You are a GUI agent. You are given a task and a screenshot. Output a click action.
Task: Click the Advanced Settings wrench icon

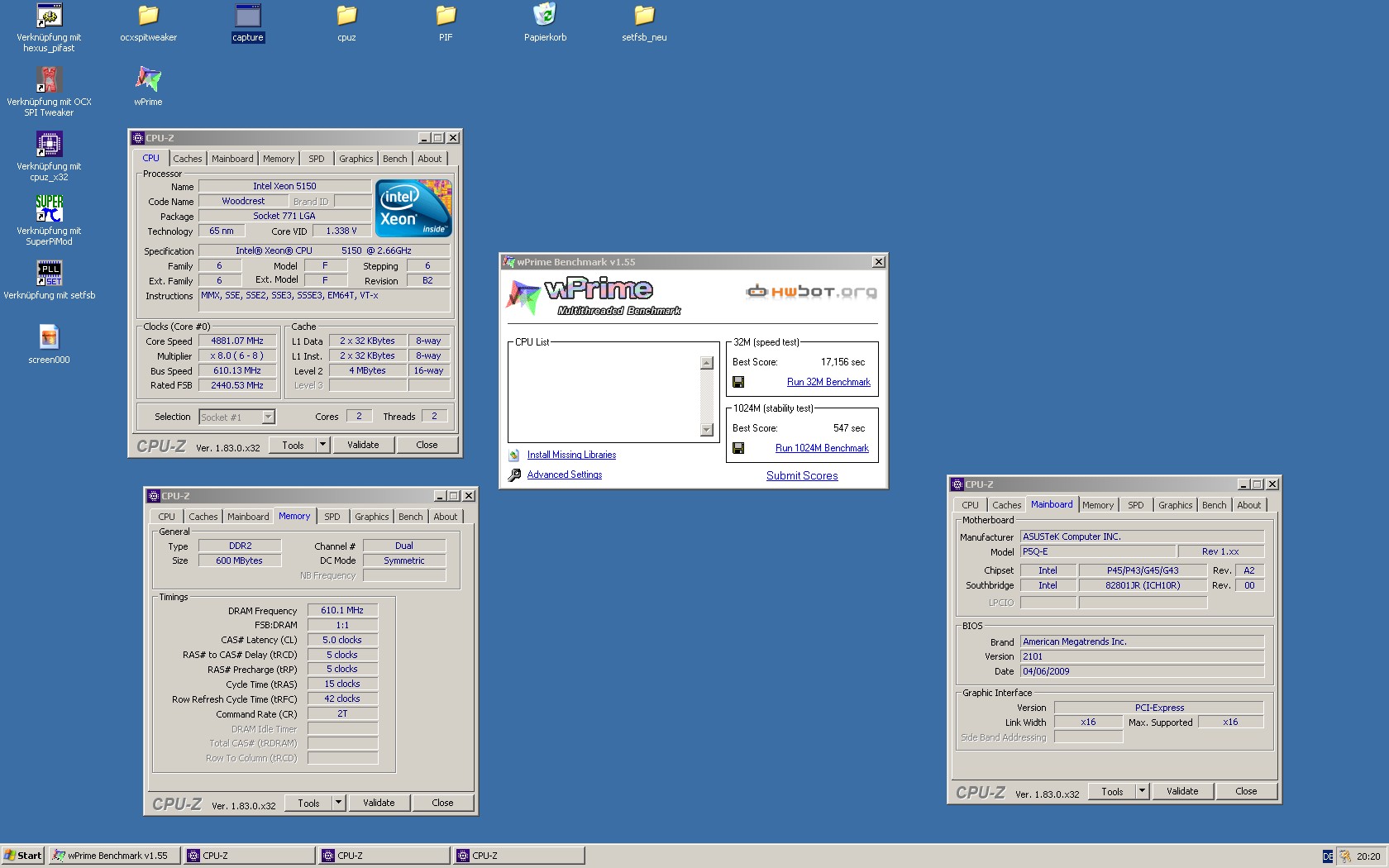click(514, 475)
